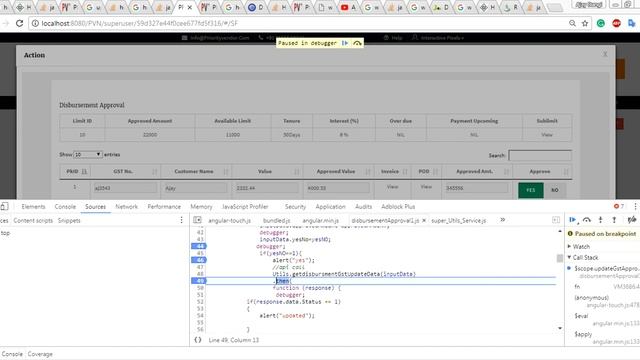View the Invoice for Ajay's row
Image resolution: width=640 pixels, height=360 pixels.
click(392, 187)
